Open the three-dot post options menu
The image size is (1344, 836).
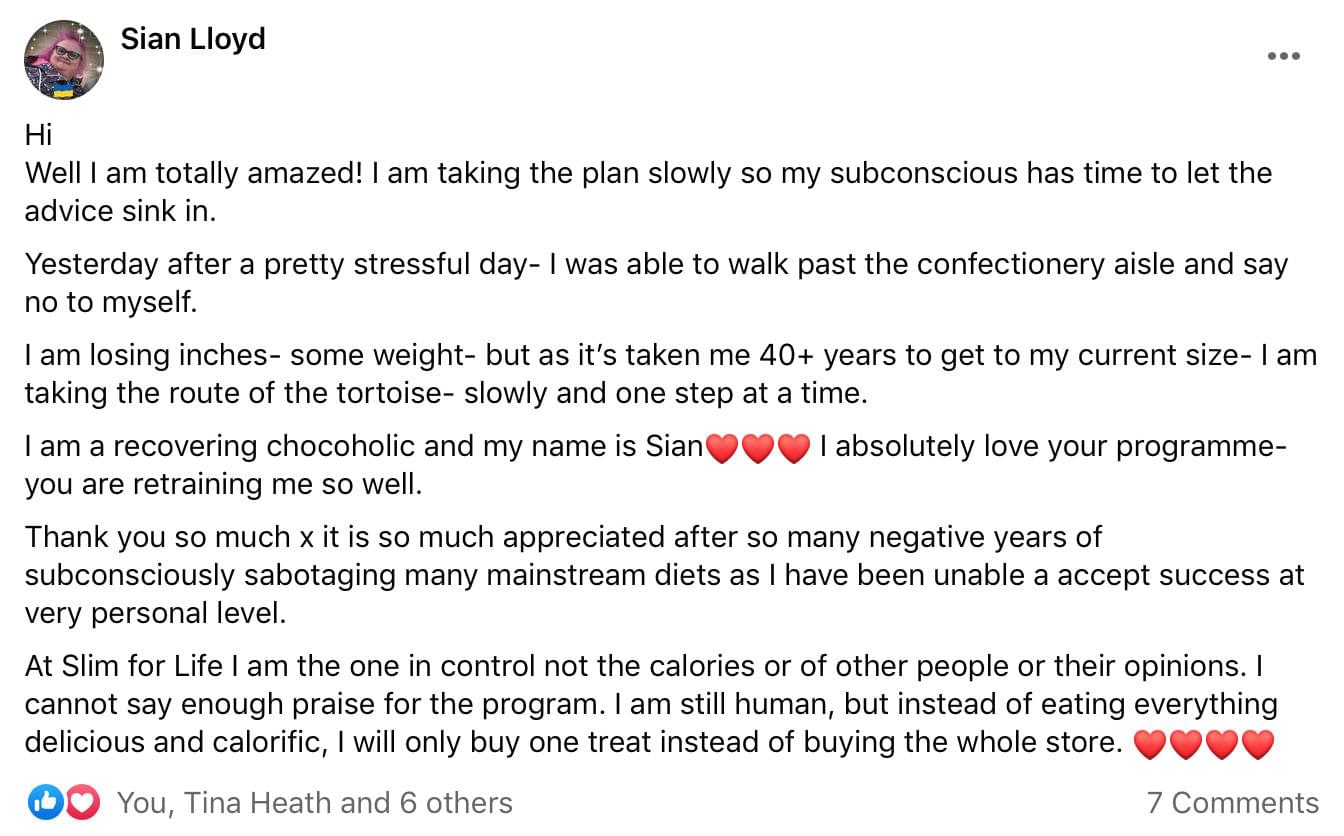pos(1283,56)
